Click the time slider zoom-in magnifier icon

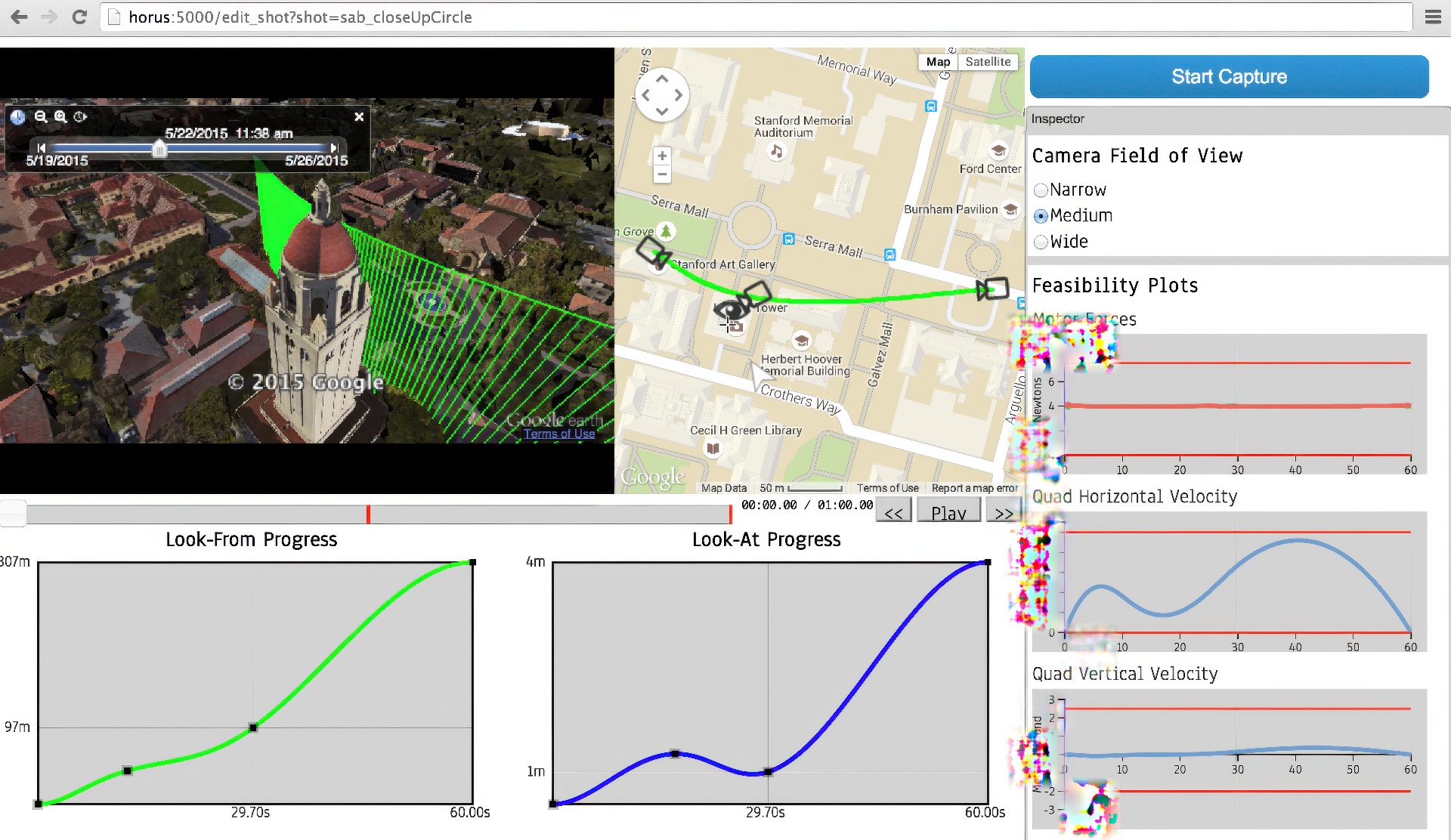coord(60,116)
